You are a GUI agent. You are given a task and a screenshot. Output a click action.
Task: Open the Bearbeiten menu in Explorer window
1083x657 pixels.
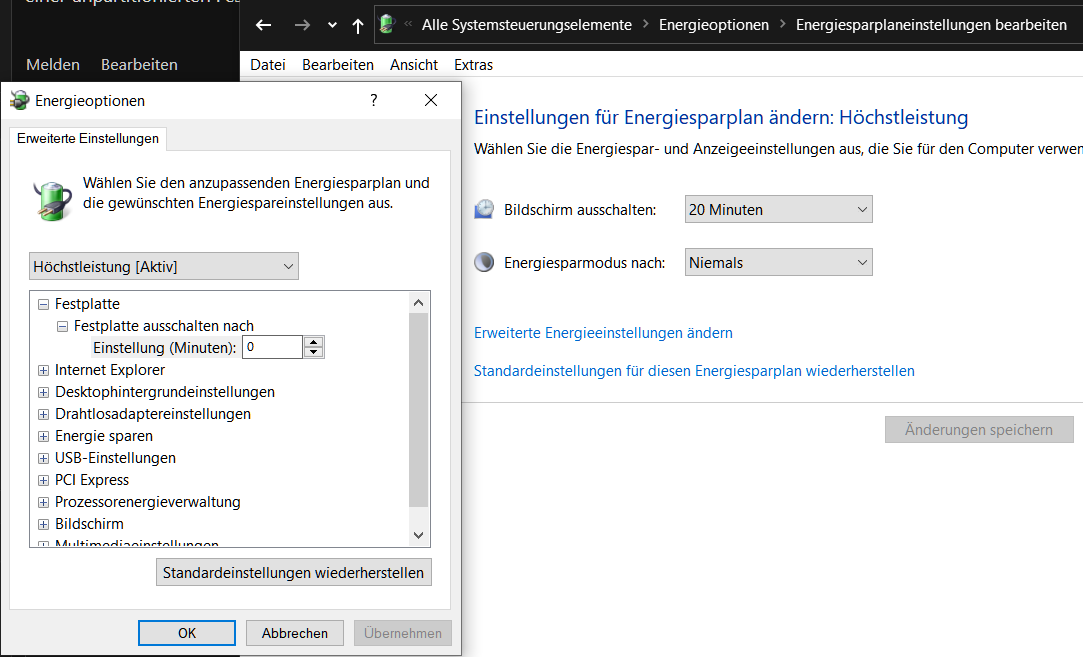click(338, 65)
